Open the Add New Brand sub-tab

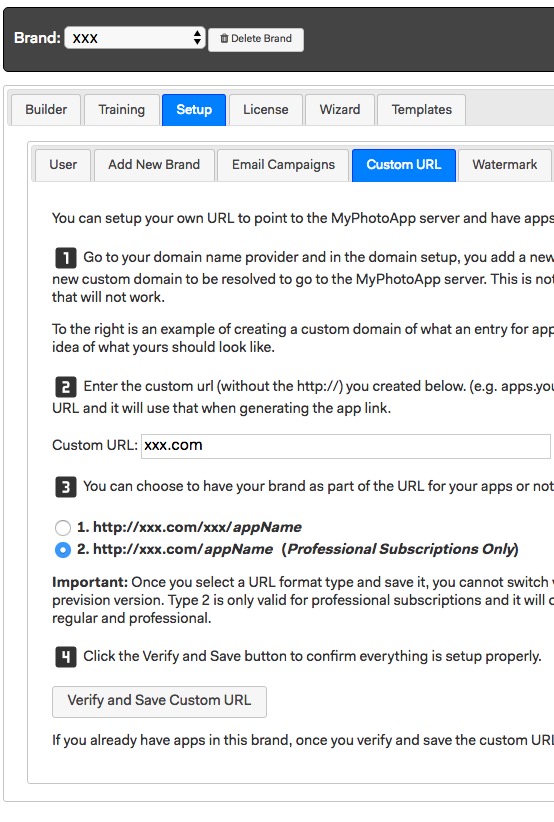click(x=154, y=165)
